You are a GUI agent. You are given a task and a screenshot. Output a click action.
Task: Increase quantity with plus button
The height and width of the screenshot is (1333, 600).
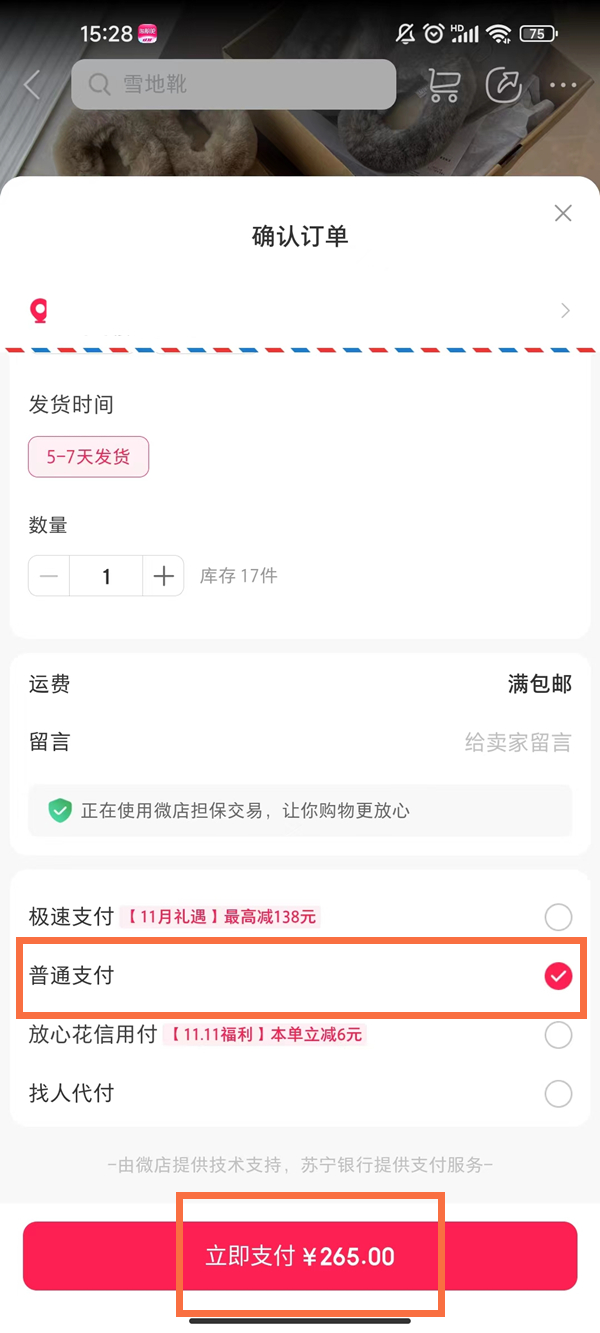coord(164,576)
